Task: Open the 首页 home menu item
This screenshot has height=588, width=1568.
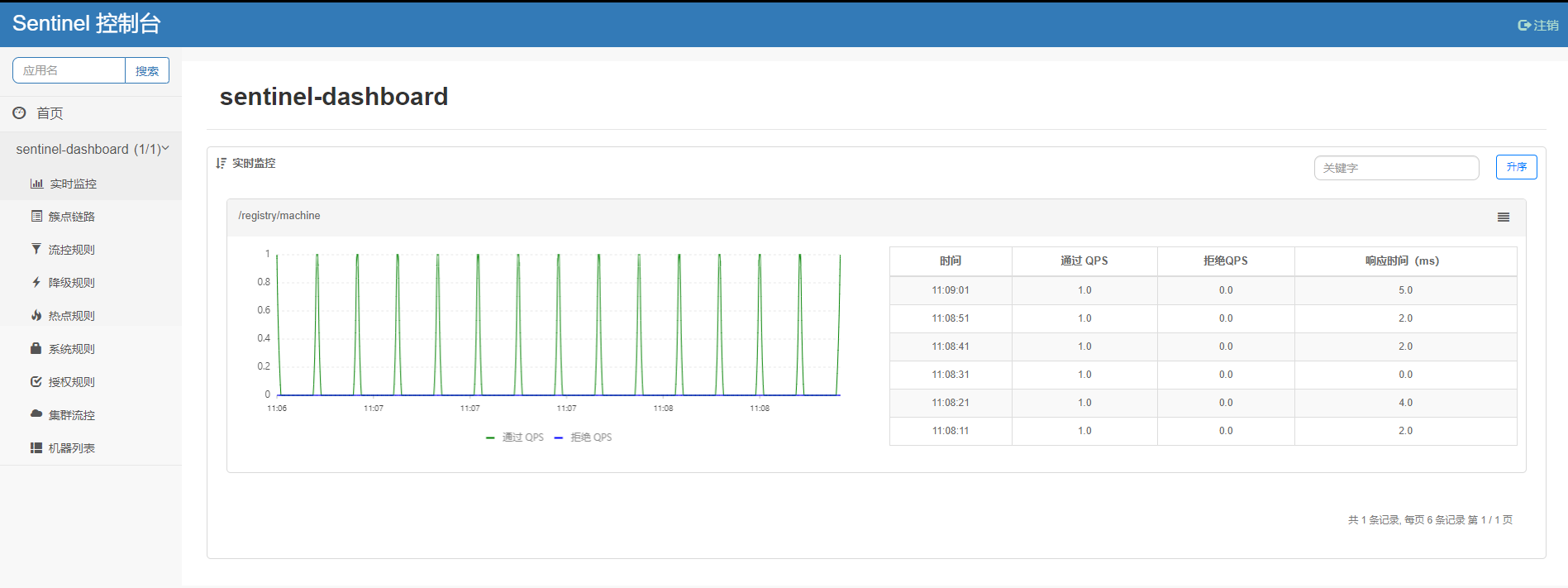Action: point(50,113)
